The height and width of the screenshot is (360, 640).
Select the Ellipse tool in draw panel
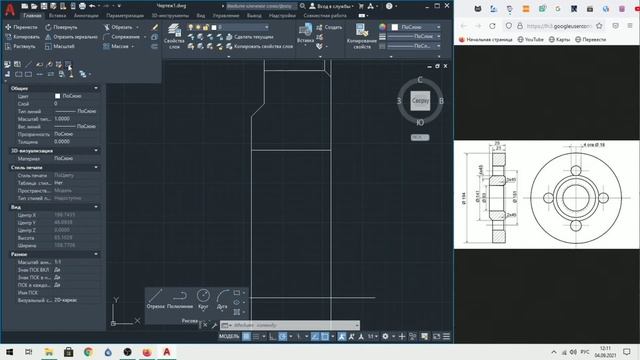coord(236,302)
